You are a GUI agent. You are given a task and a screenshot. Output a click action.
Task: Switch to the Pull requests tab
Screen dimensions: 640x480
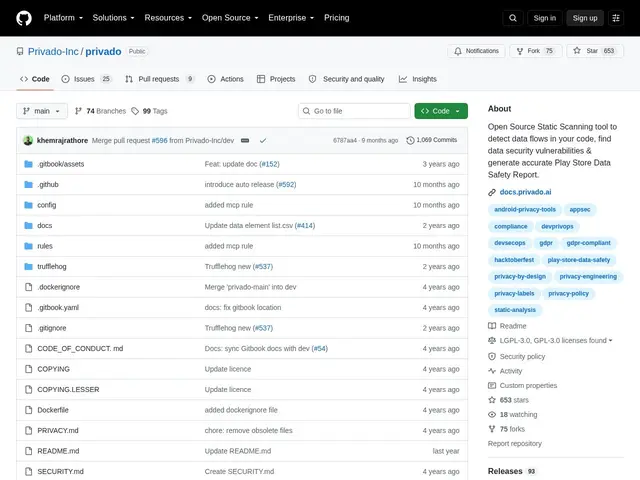click(x=159, y=79)
